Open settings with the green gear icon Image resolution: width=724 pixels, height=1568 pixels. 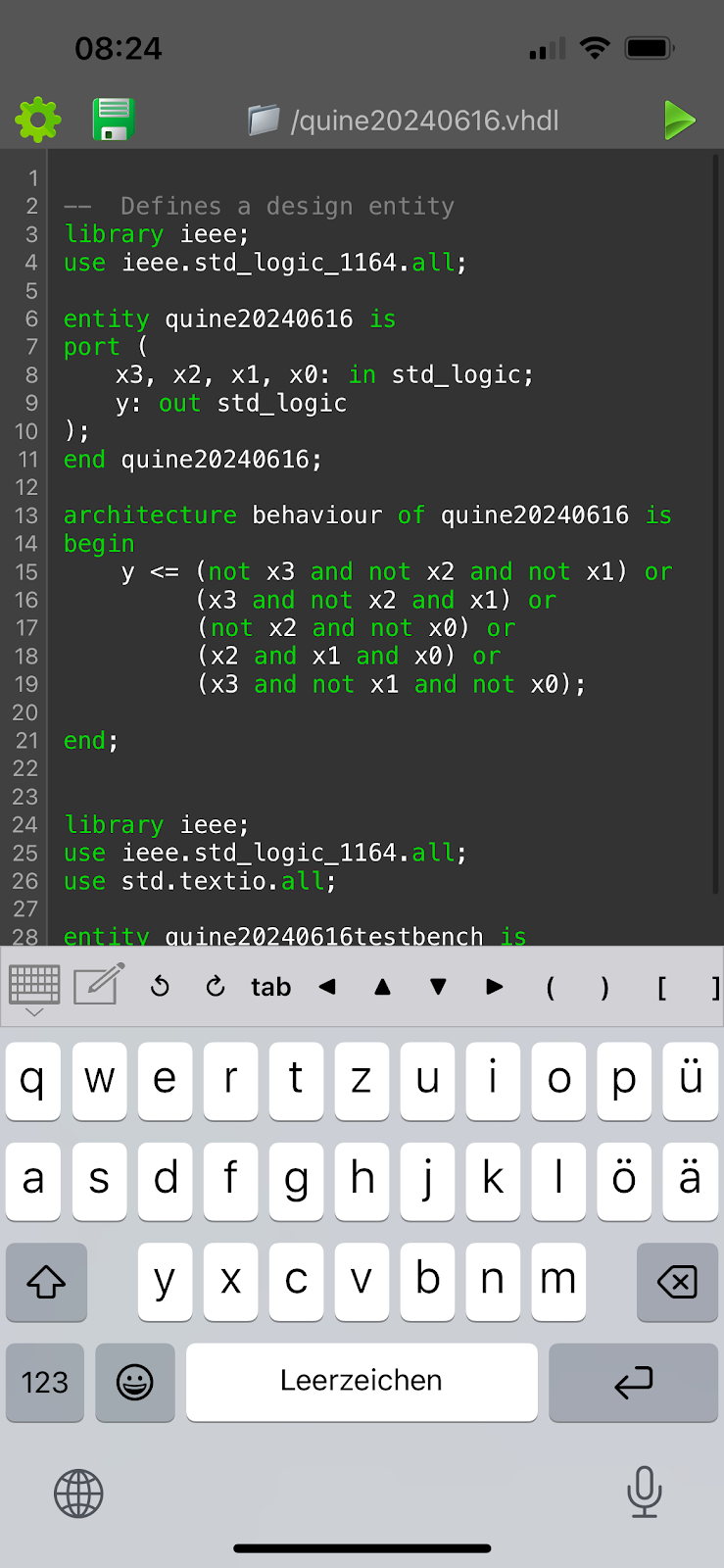(x=38, y=120)
